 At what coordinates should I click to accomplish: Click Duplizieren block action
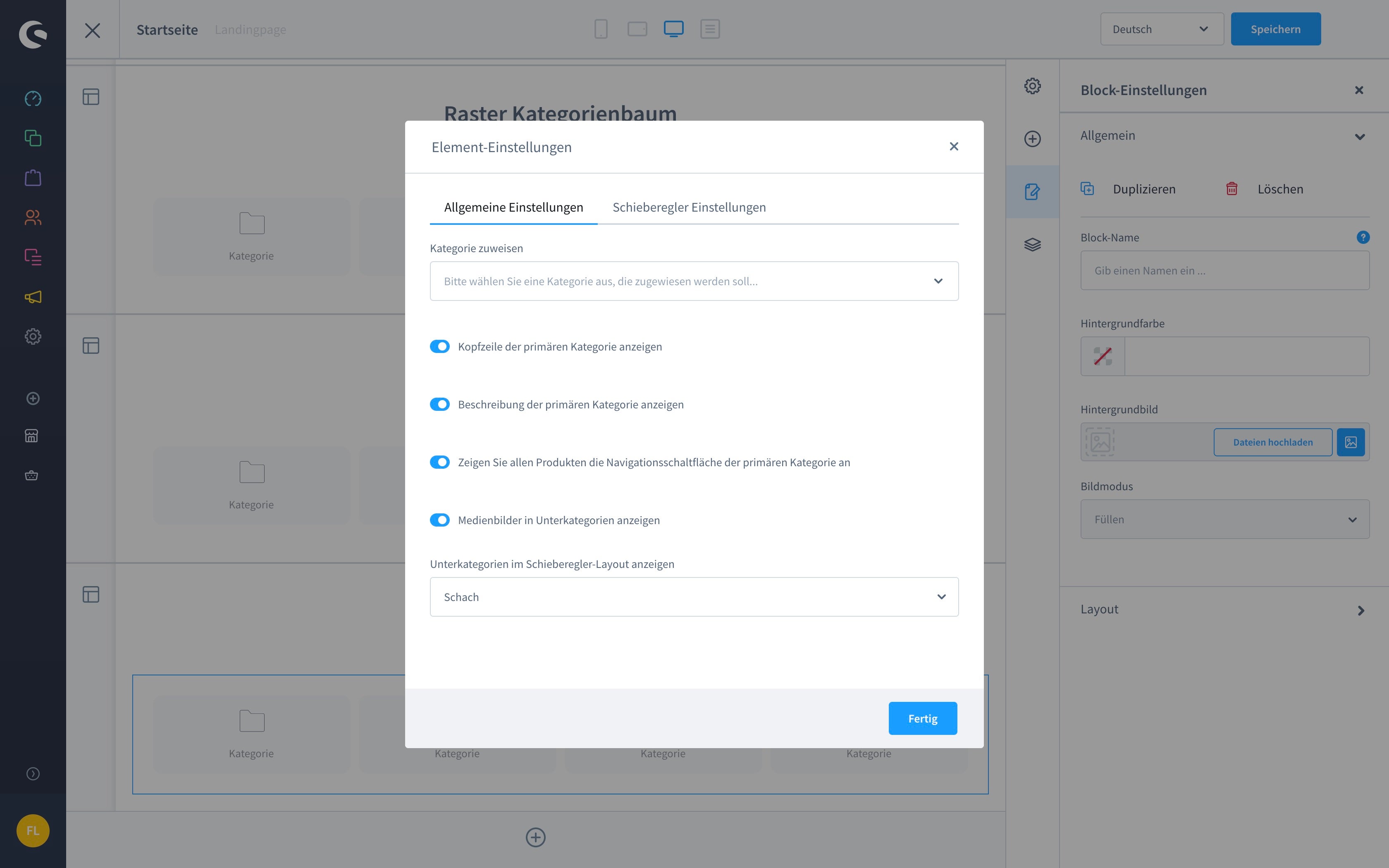point(1129,189)
